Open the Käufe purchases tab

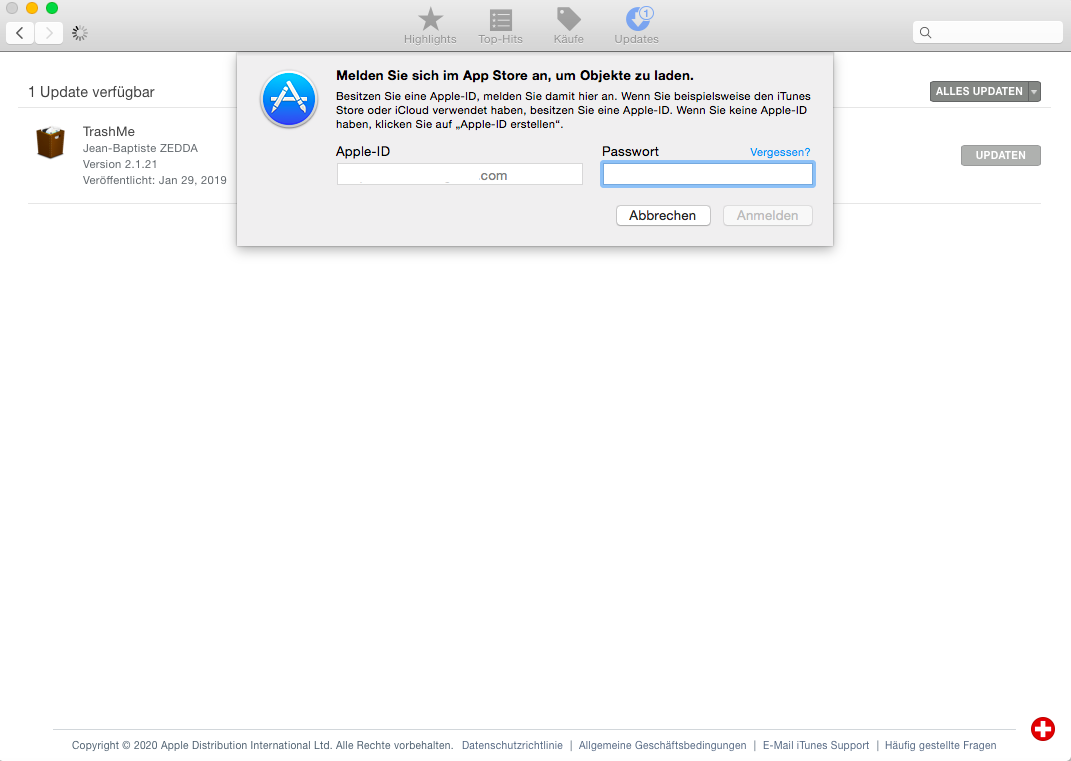pyautogui.click(x=568, y=26)
